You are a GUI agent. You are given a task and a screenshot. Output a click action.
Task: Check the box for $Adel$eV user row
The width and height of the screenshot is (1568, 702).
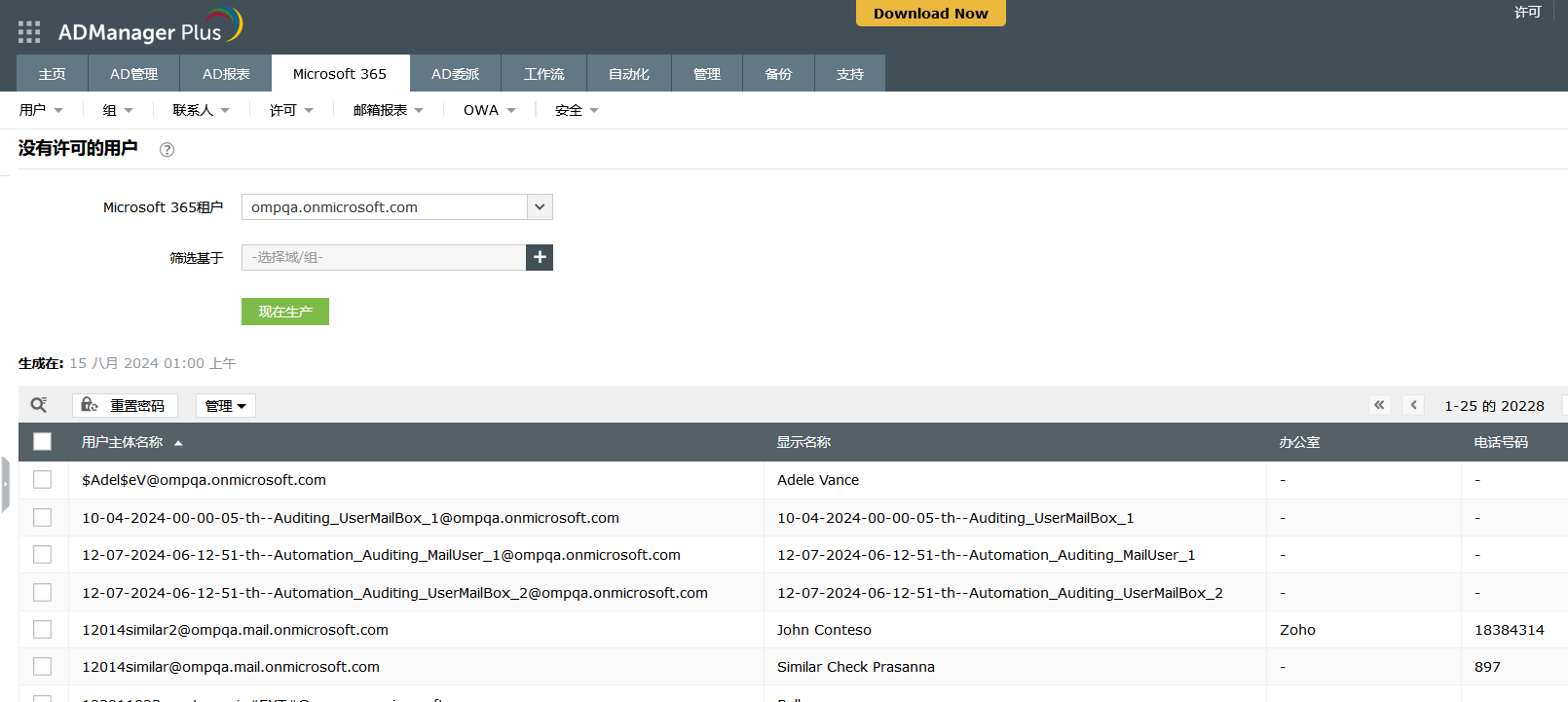pyautogui.click(x=42, y=480)
